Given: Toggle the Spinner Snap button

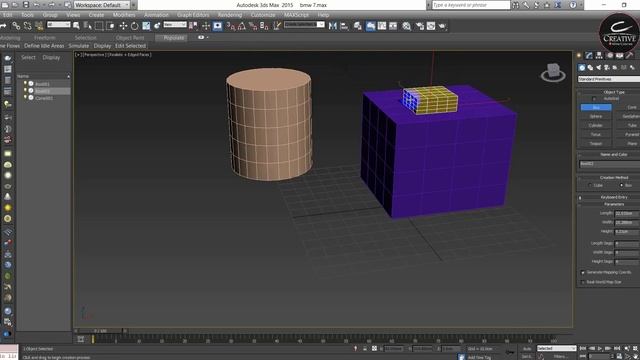Looking at the screenshot, I should (x=264, y=26).
